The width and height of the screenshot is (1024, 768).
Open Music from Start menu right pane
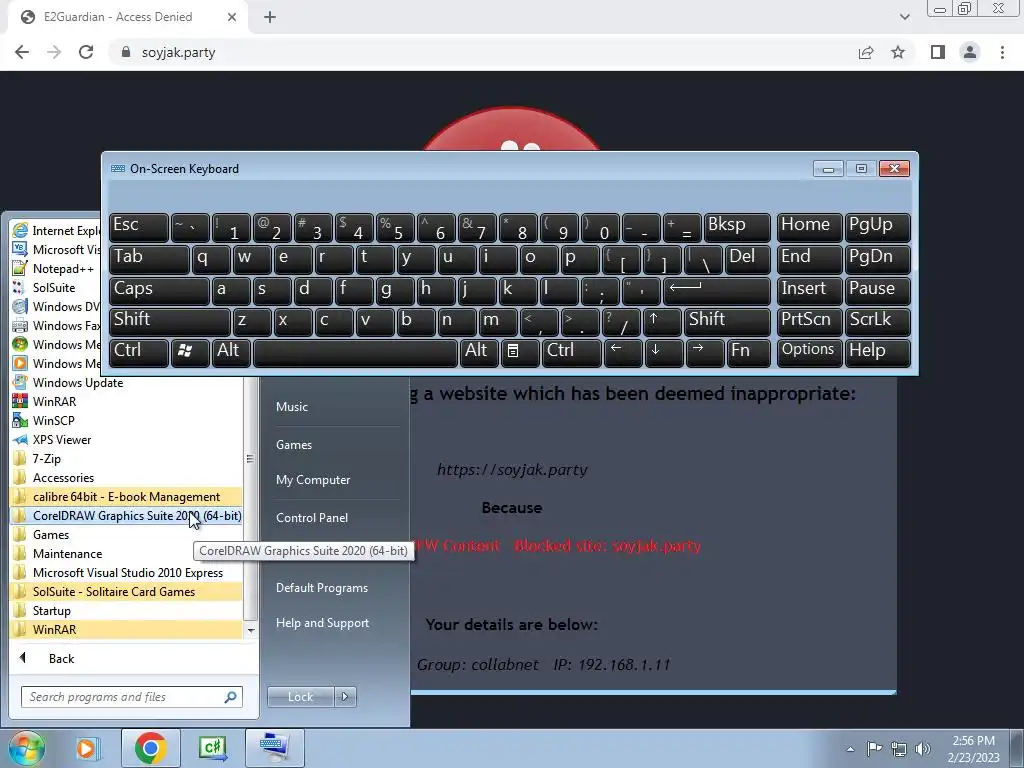pos(292,406)
